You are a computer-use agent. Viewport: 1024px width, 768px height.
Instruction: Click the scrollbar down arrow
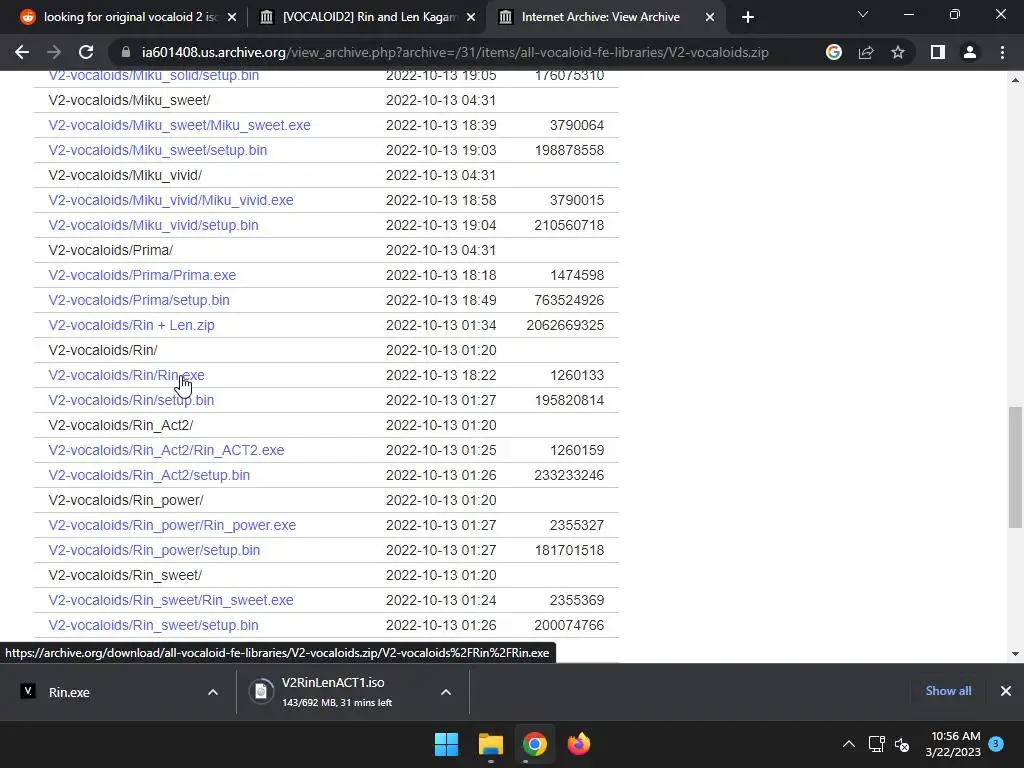[1015, 654]
